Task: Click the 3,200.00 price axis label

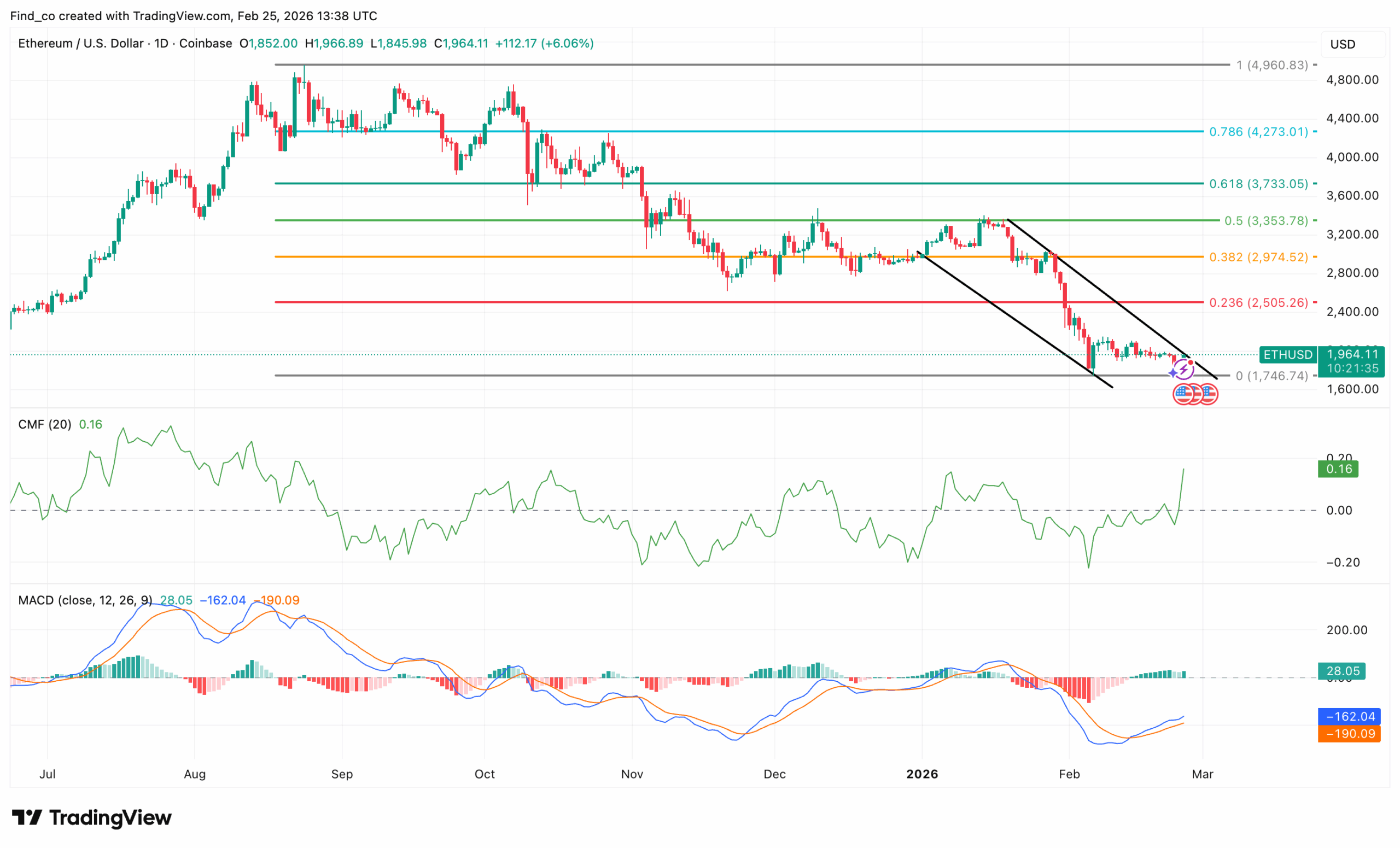Action: [x=1352, y=235]
